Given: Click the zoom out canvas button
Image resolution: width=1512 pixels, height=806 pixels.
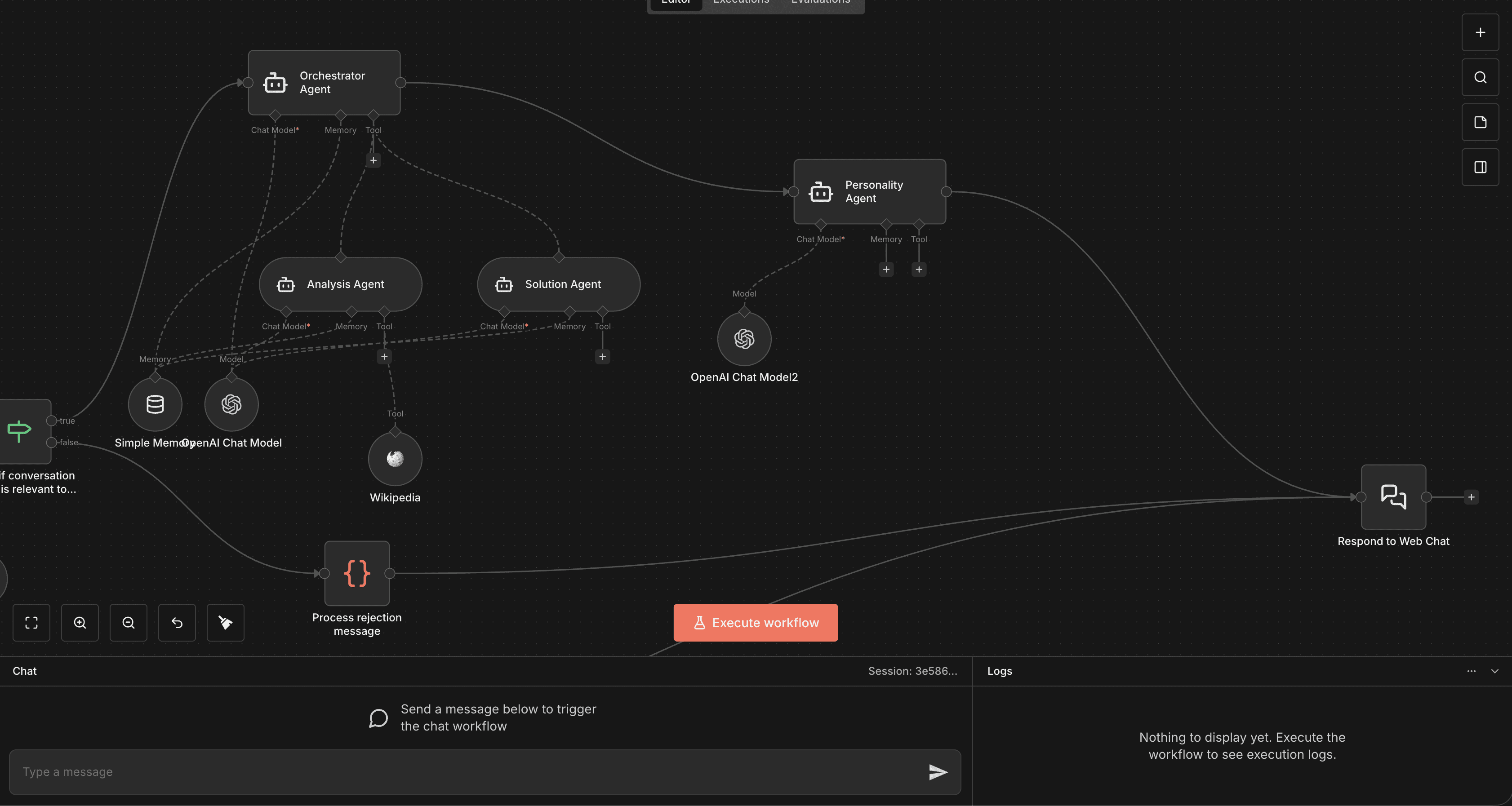Looking at the screenshot, I should pyautogui.click(x=129, y=622).
